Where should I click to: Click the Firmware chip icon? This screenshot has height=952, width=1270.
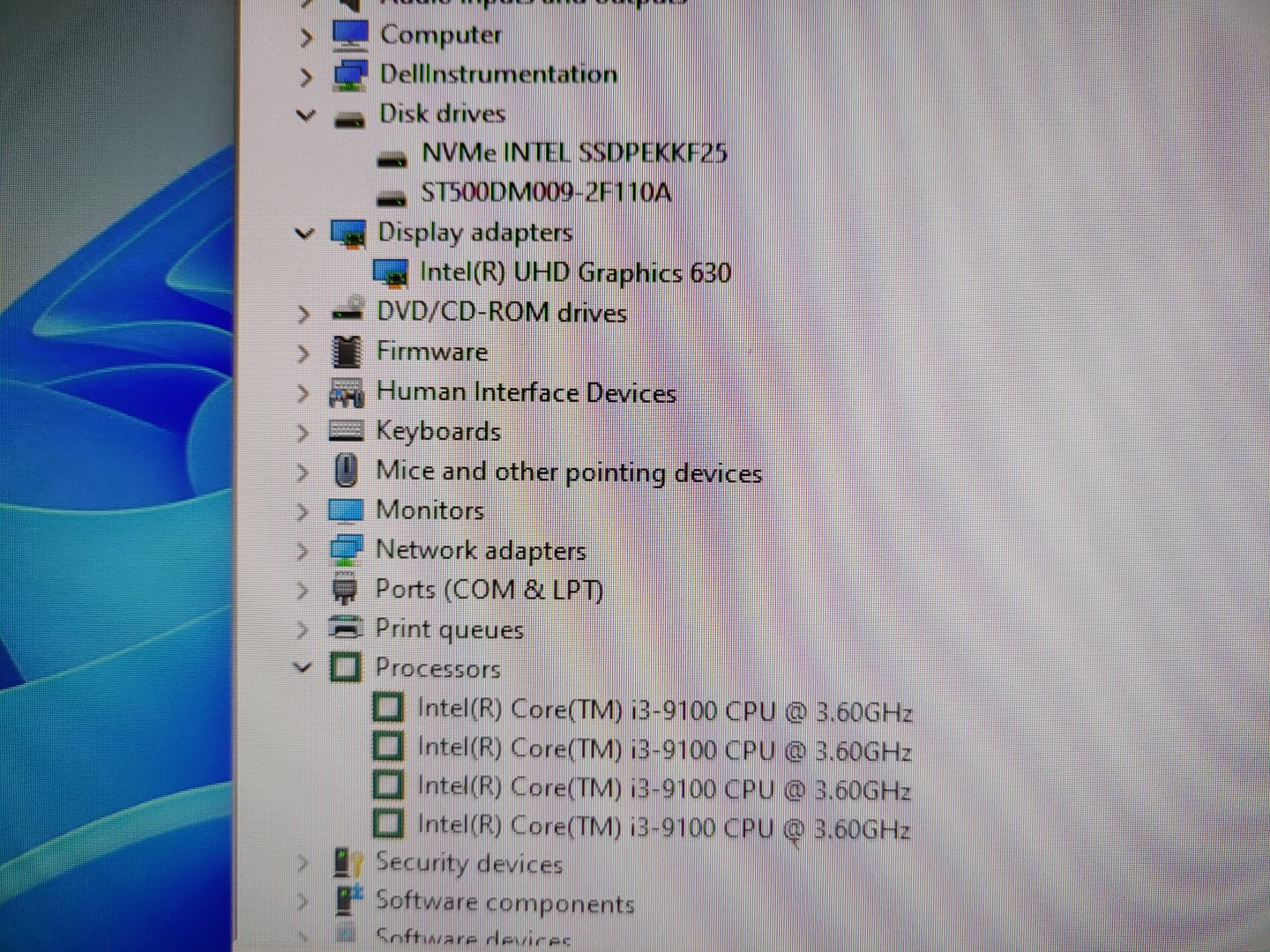click(347, 352)
